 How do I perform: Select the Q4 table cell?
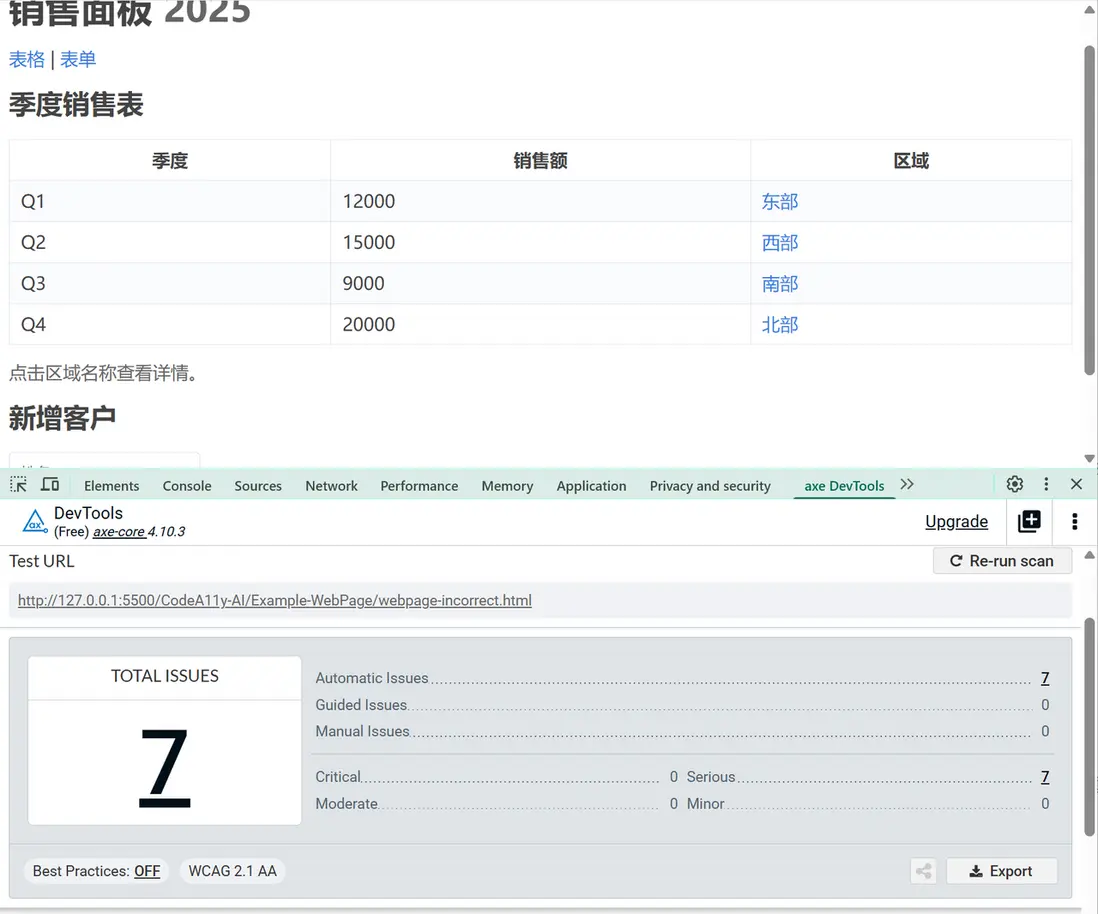170,324
